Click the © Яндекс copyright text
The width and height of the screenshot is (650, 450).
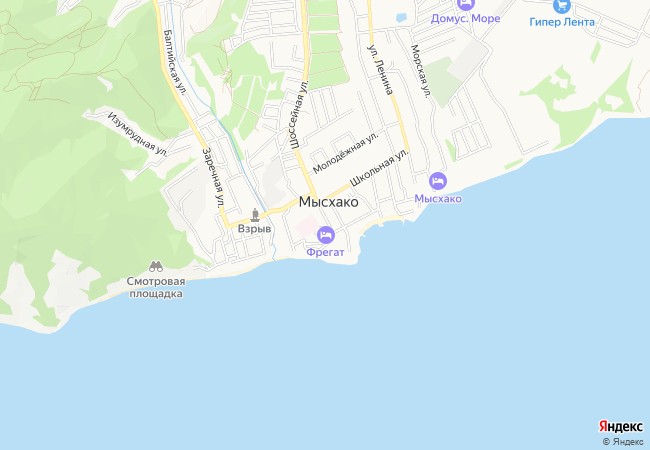(x=623, y=442)
